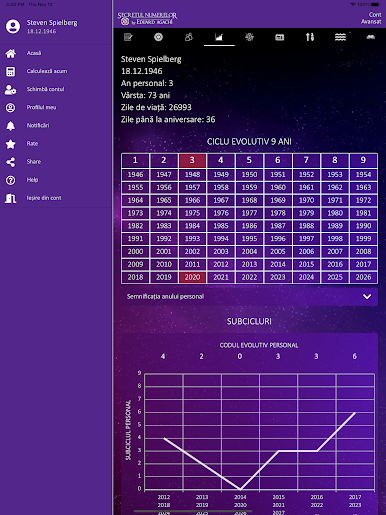
Task: Choose Ieșire din cont menu item
Action: coord(44,198)
